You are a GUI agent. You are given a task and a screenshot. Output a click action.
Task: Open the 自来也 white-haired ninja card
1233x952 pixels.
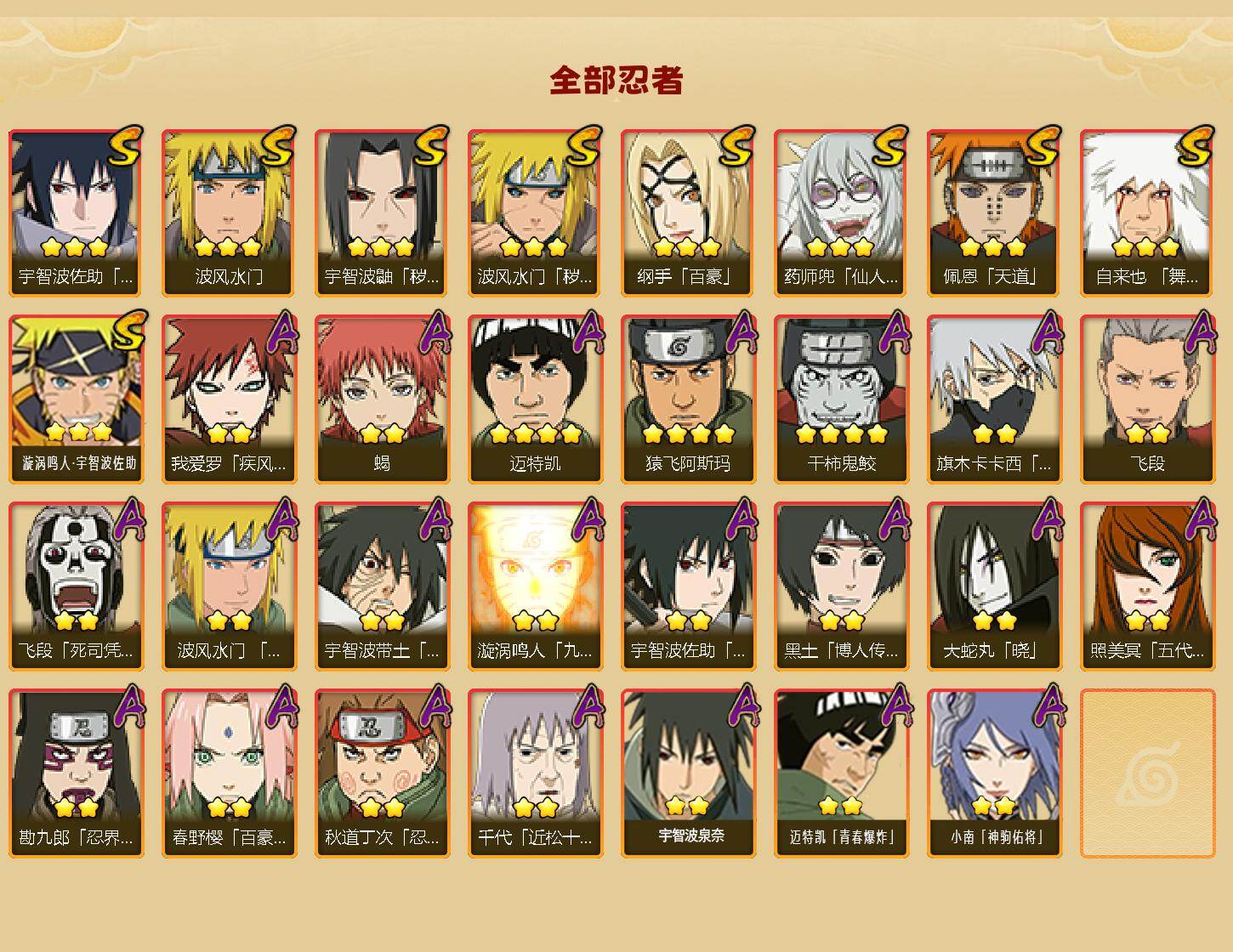(1147, 212)
